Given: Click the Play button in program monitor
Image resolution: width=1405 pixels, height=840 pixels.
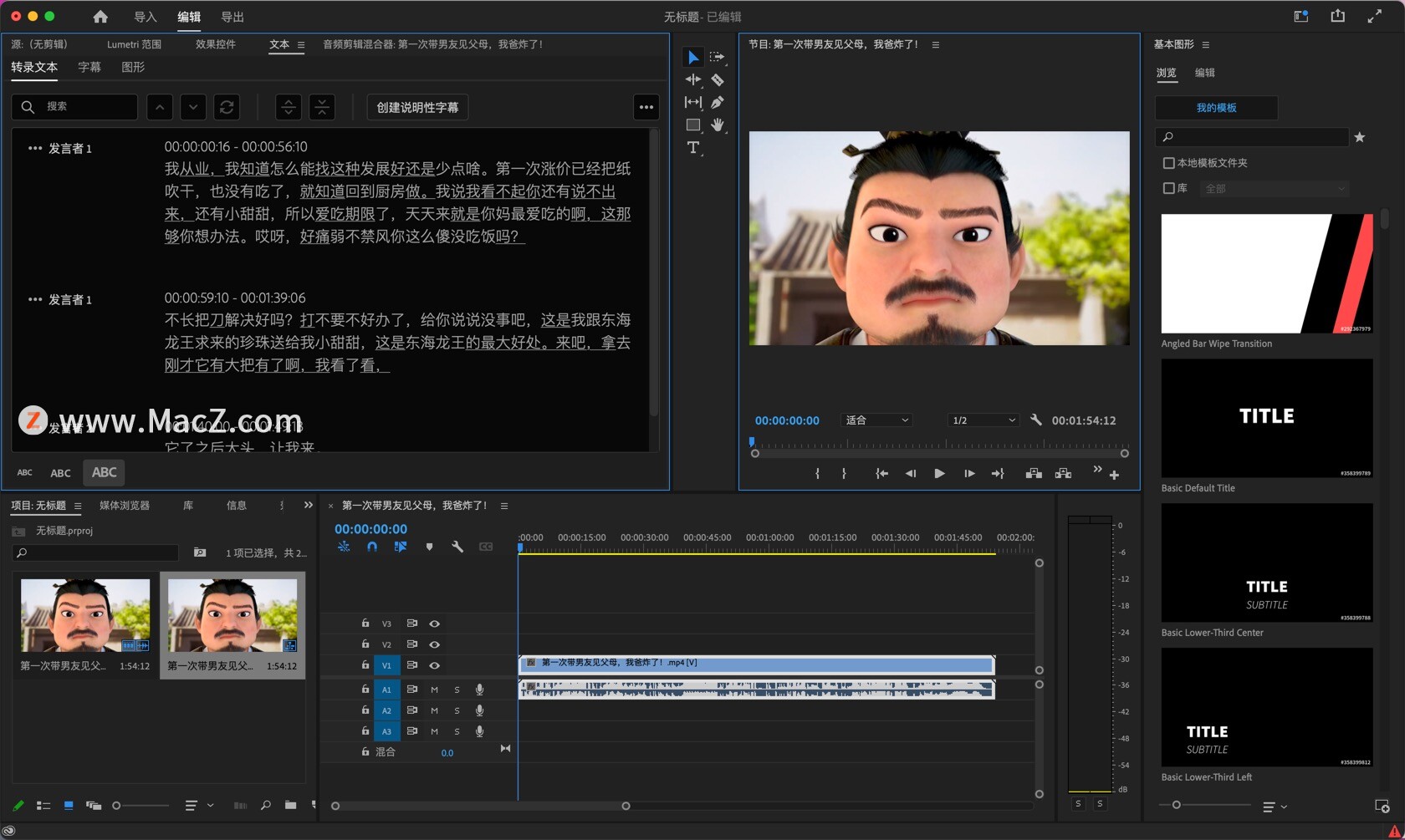Looking at the screenshot, I should click(939, 473).
